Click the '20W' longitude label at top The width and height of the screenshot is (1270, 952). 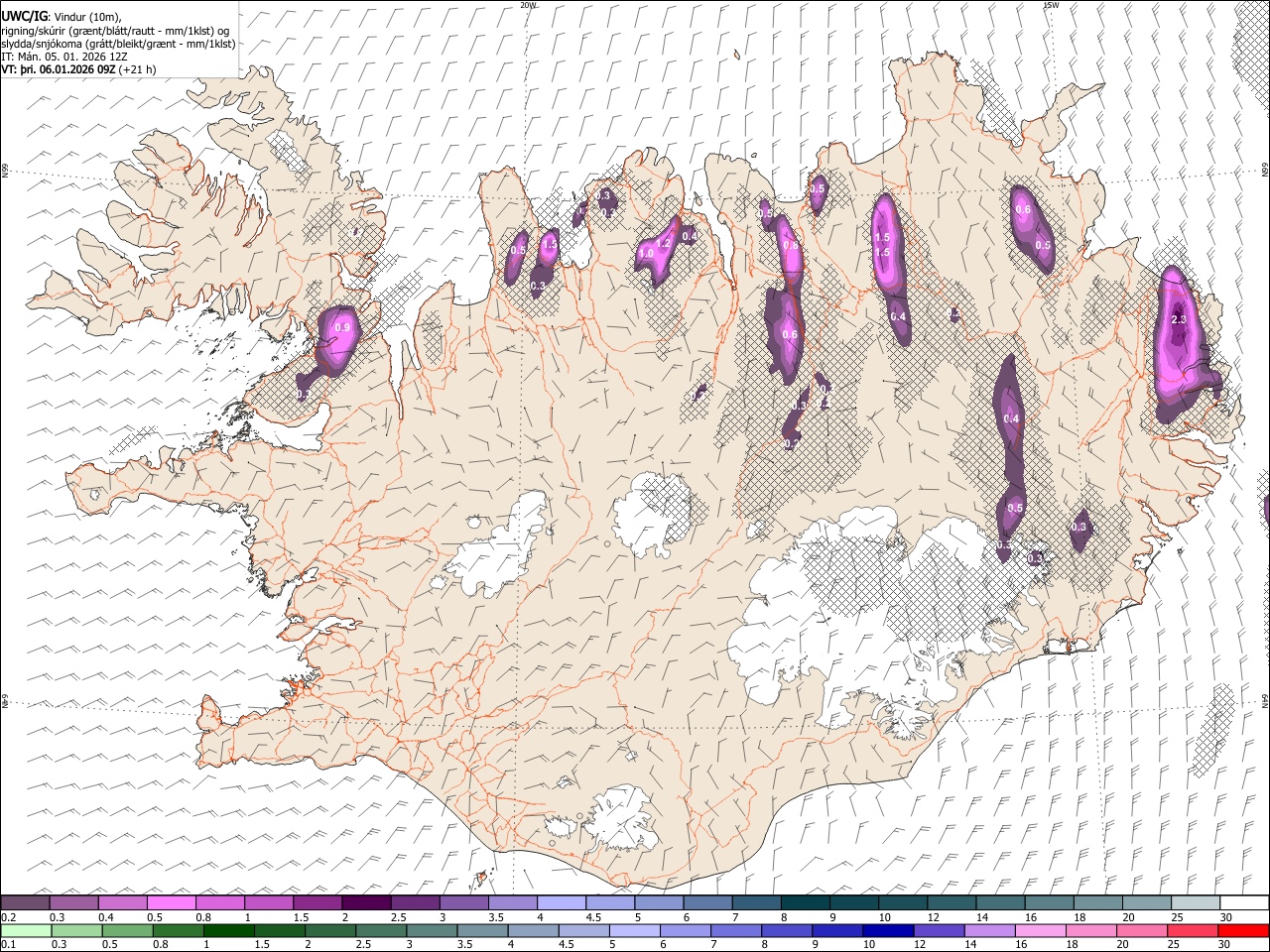click(527, 5)
